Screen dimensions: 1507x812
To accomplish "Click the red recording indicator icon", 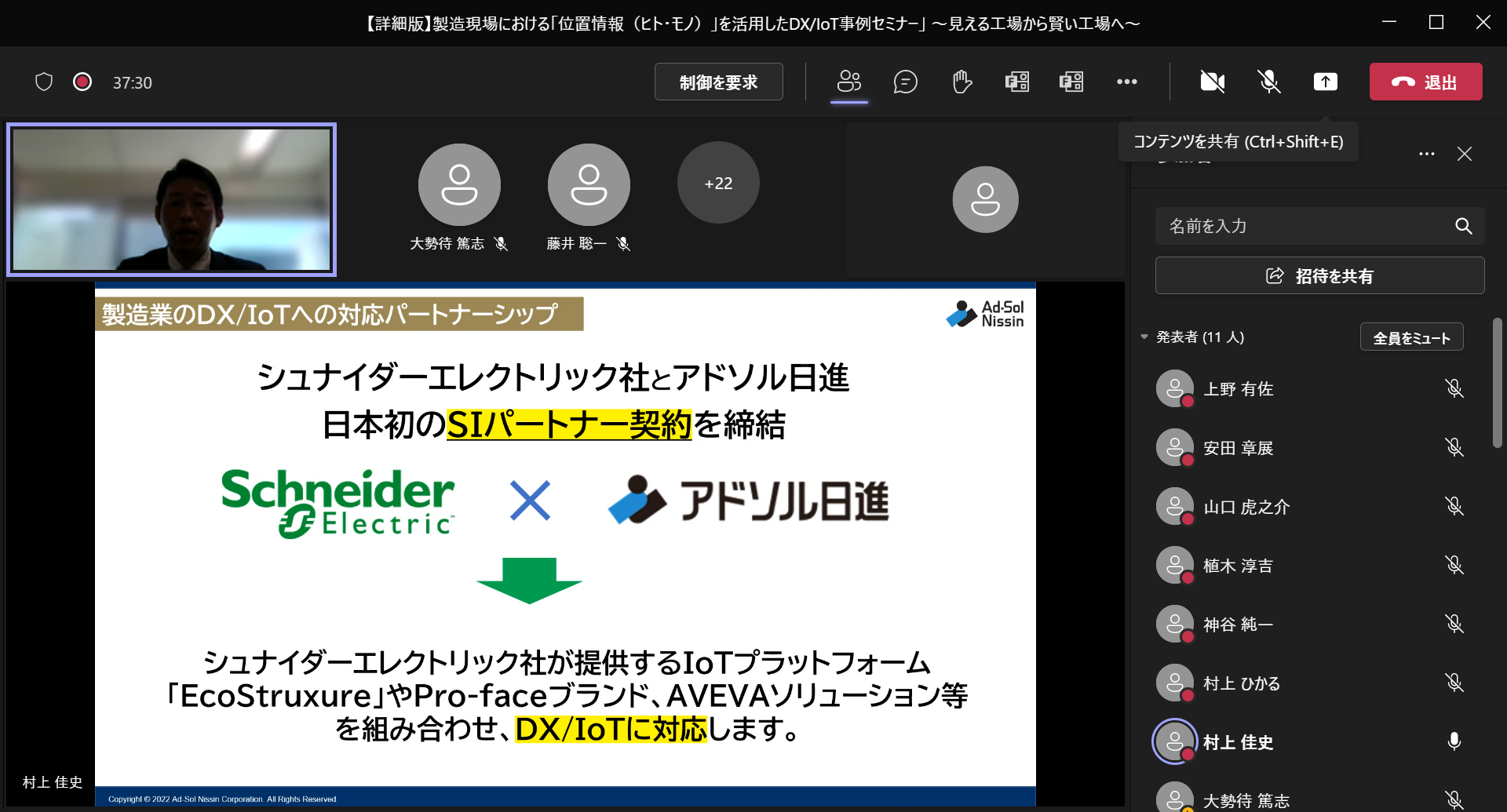I will point(82,82).
